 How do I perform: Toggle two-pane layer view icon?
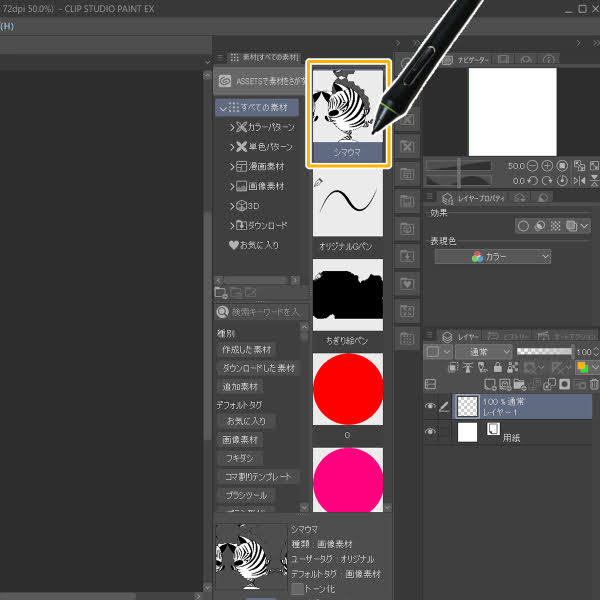(430, 384)
